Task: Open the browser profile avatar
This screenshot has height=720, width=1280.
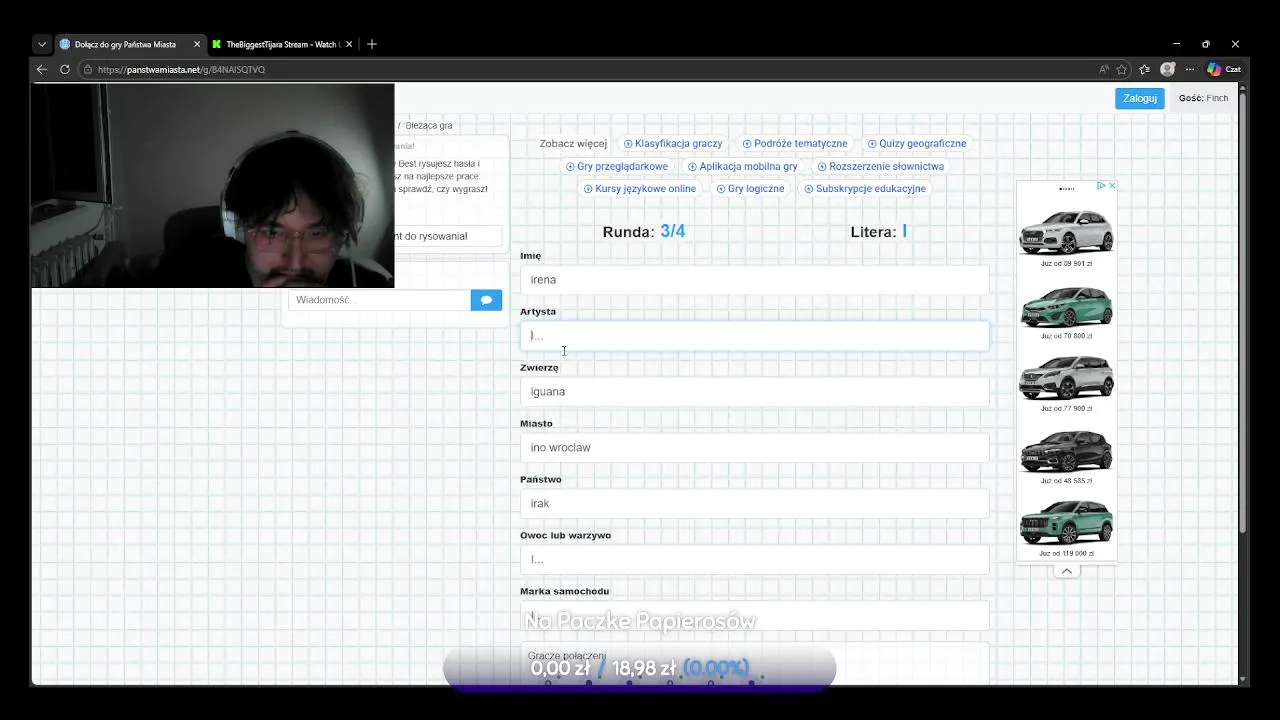Action: point(1167,69)
